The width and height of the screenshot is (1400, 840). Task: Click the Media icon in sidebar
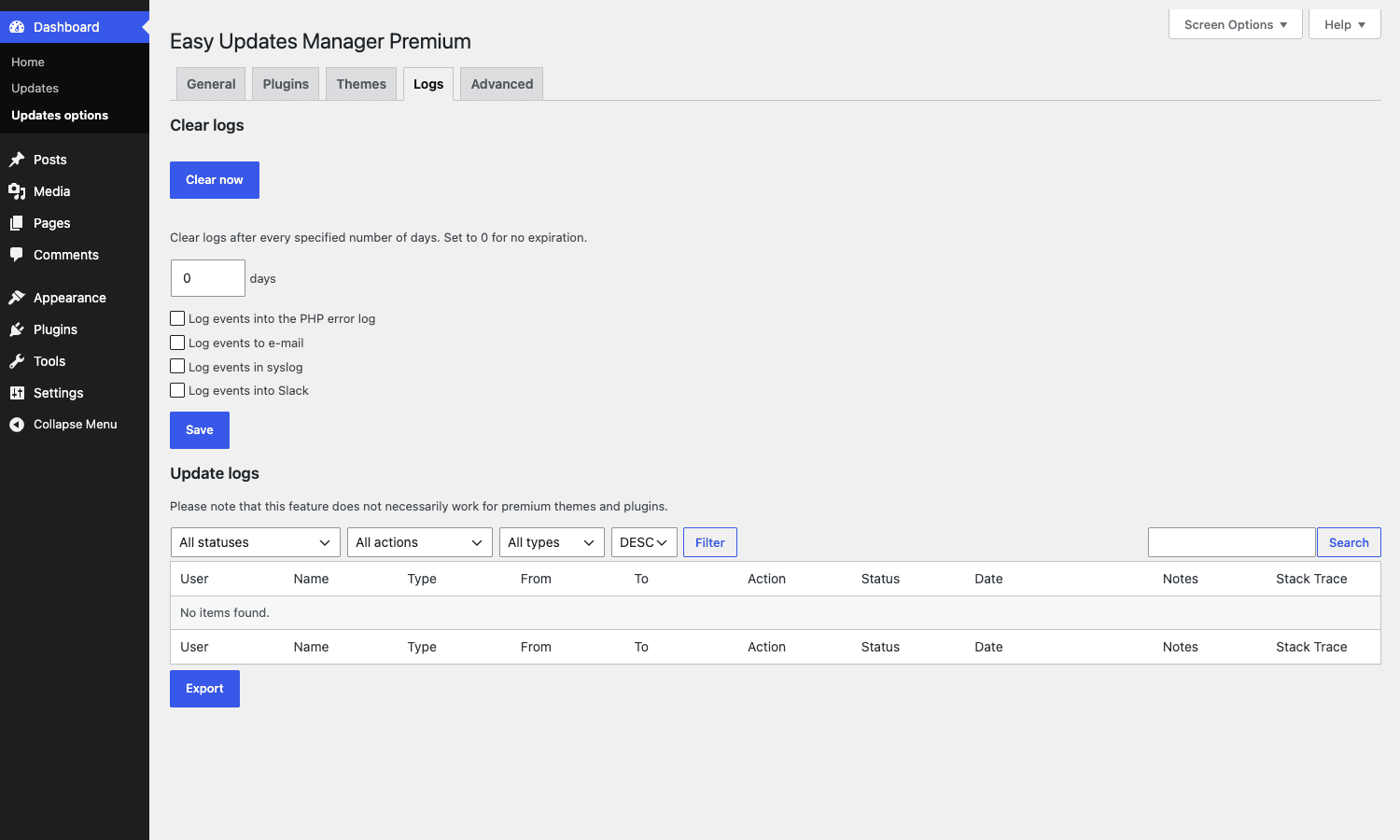pos(17,191)
